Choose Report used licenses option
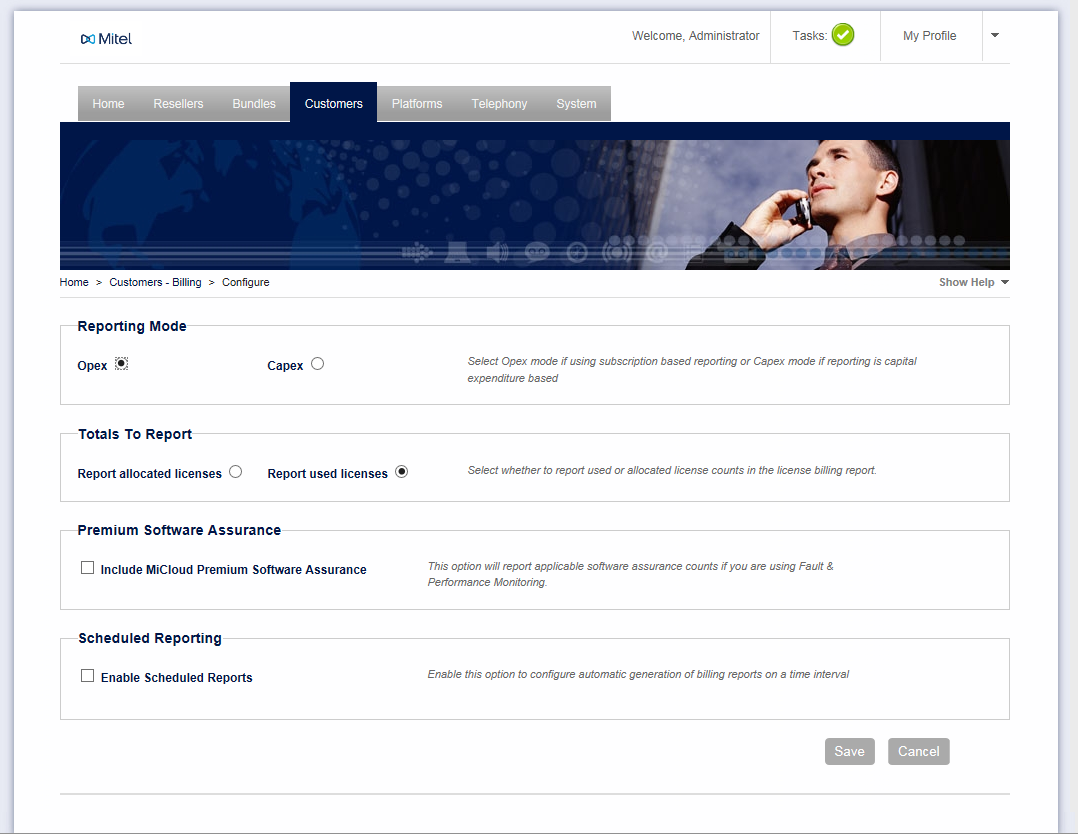 402,472
